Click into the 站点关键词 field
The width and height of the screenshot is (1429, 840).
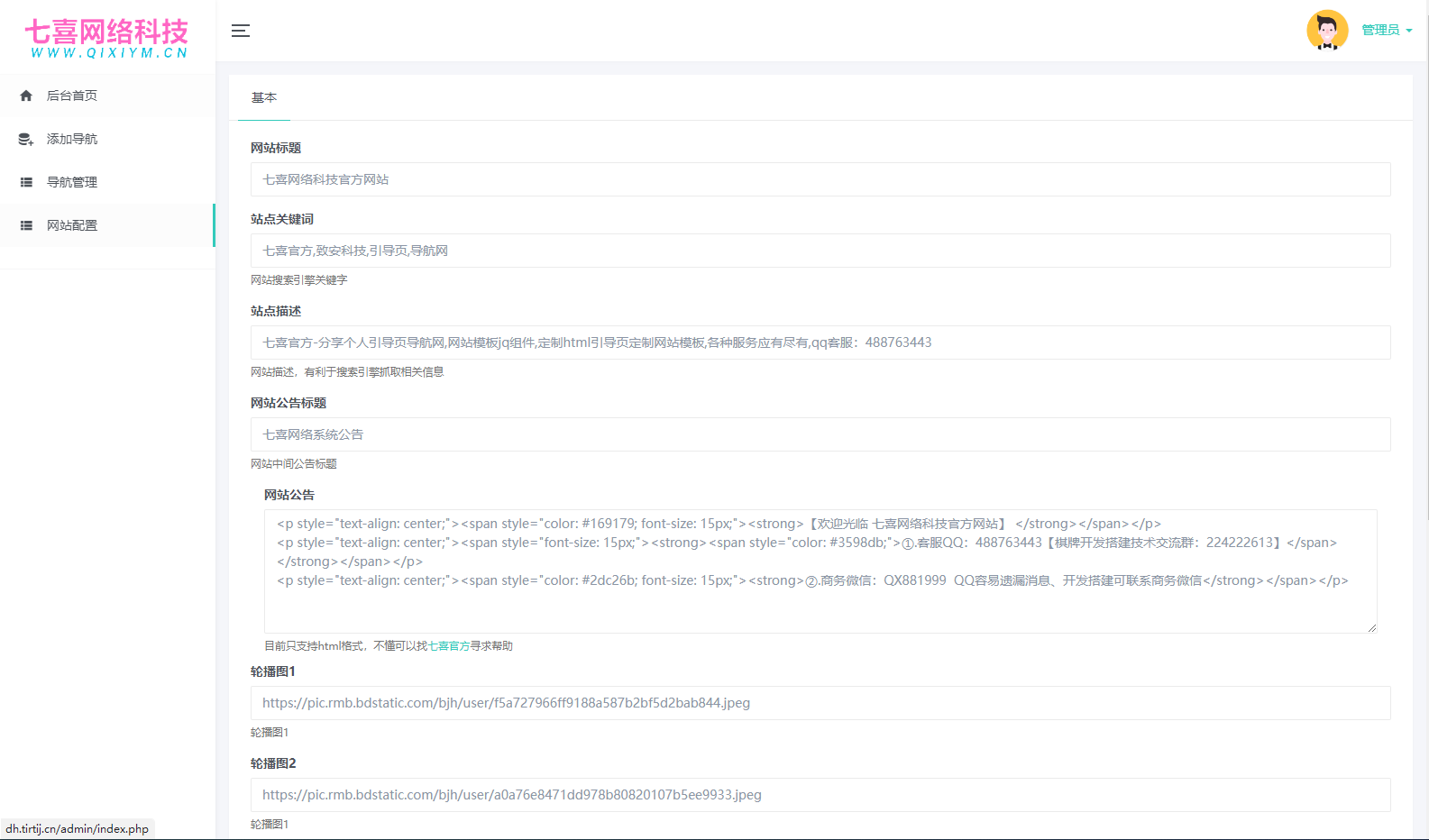tap(820, 251)
